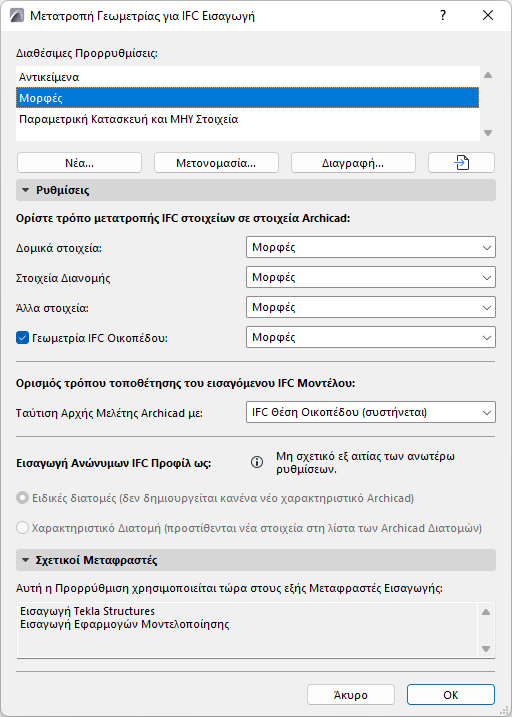
Task: Click the question mark help icon
Action: click(x=443, y=16)
